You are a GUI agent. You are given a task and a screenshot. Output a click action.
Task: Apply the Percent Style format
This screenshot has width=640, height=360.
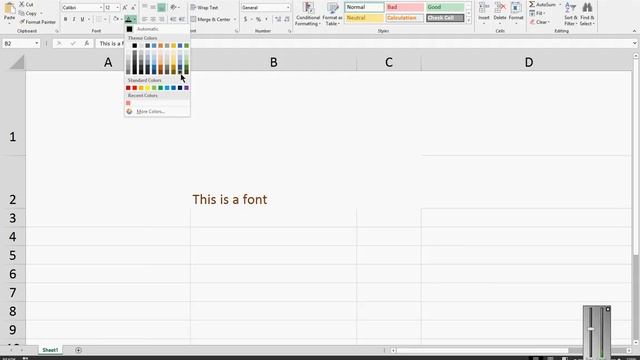pos(258,19)
